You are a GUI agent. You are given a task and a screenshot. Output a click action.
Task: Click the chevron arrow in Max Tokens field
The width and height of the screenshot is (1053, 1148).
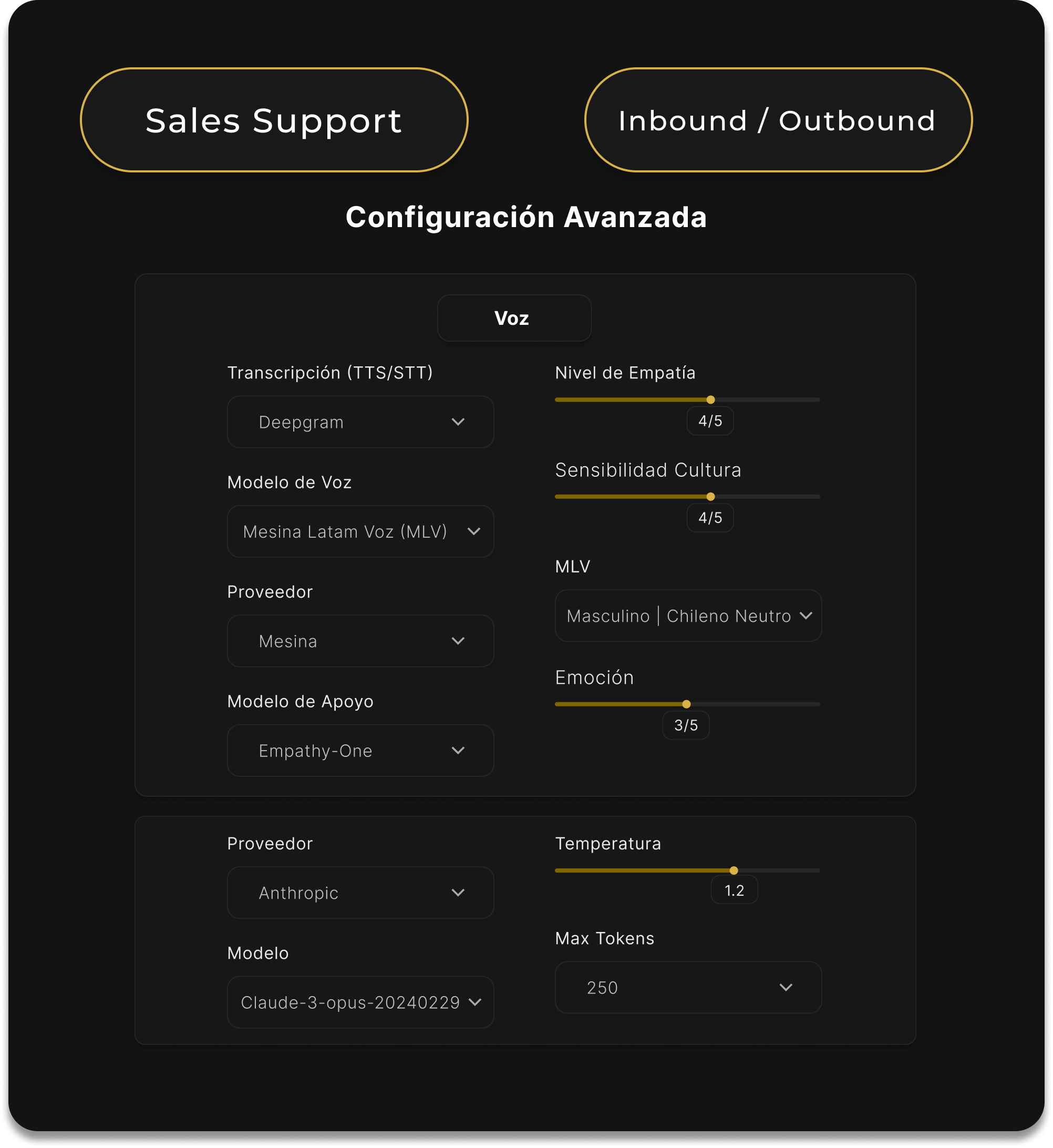(786, 987)
